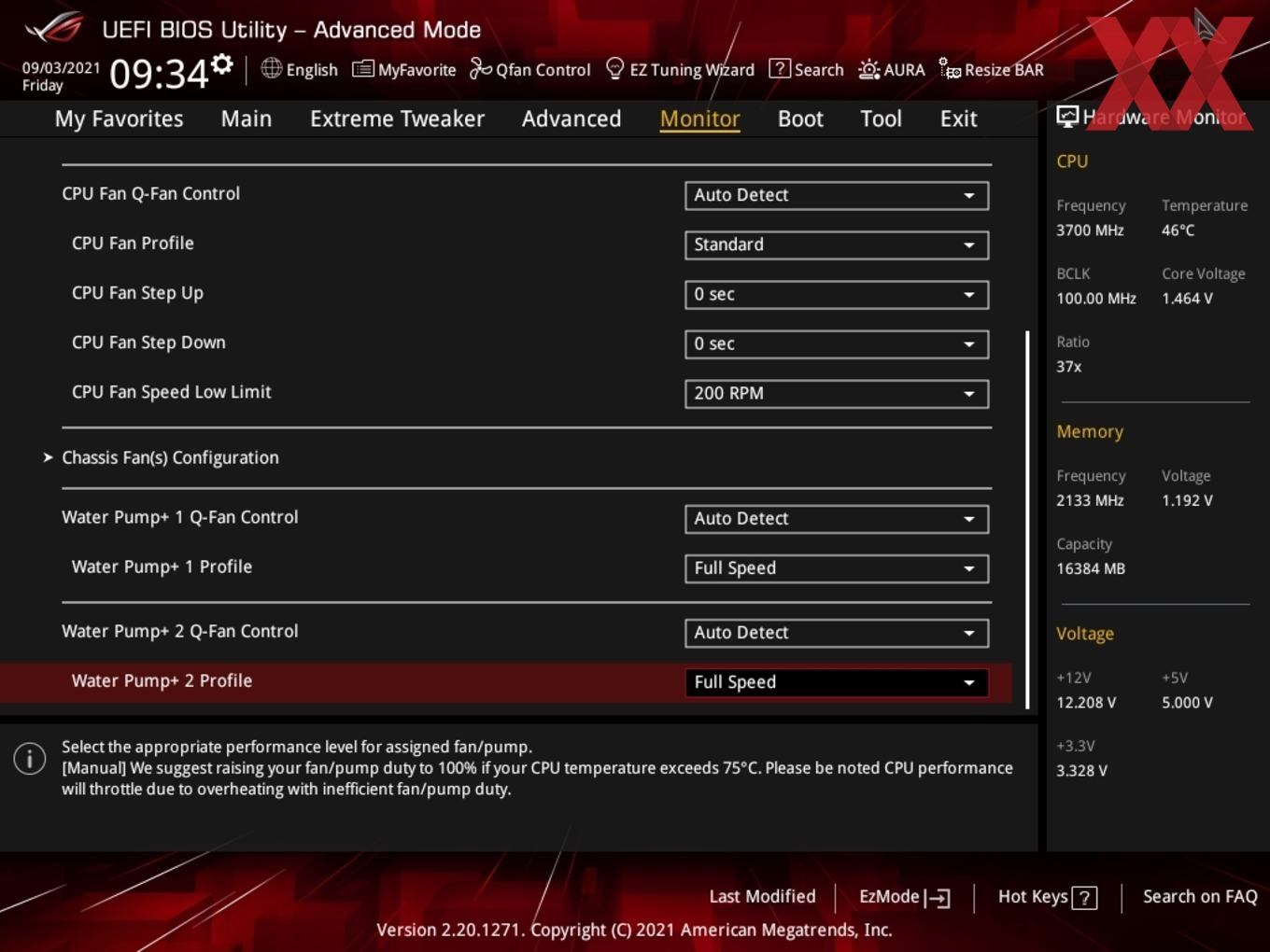The image size is (1270, 952).
Task: Open MyFavorite list icon
Action: (x=362, y=69)
